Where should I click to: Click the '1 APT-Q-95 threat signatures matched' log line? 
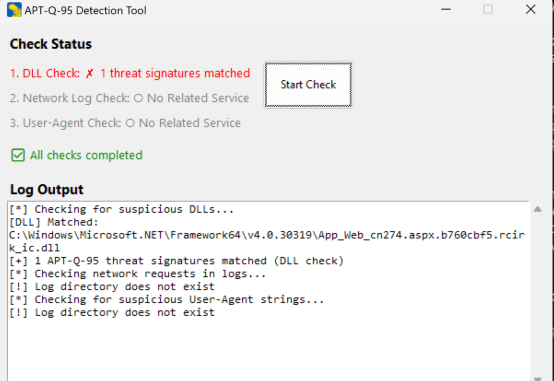coord(177,261)
